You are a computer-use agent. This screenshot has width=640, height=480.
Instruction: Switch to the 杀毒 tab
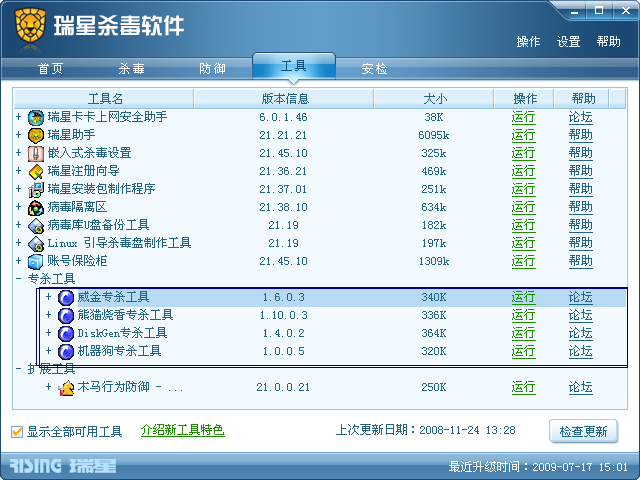pyautogui.click(x=131, y=69)
